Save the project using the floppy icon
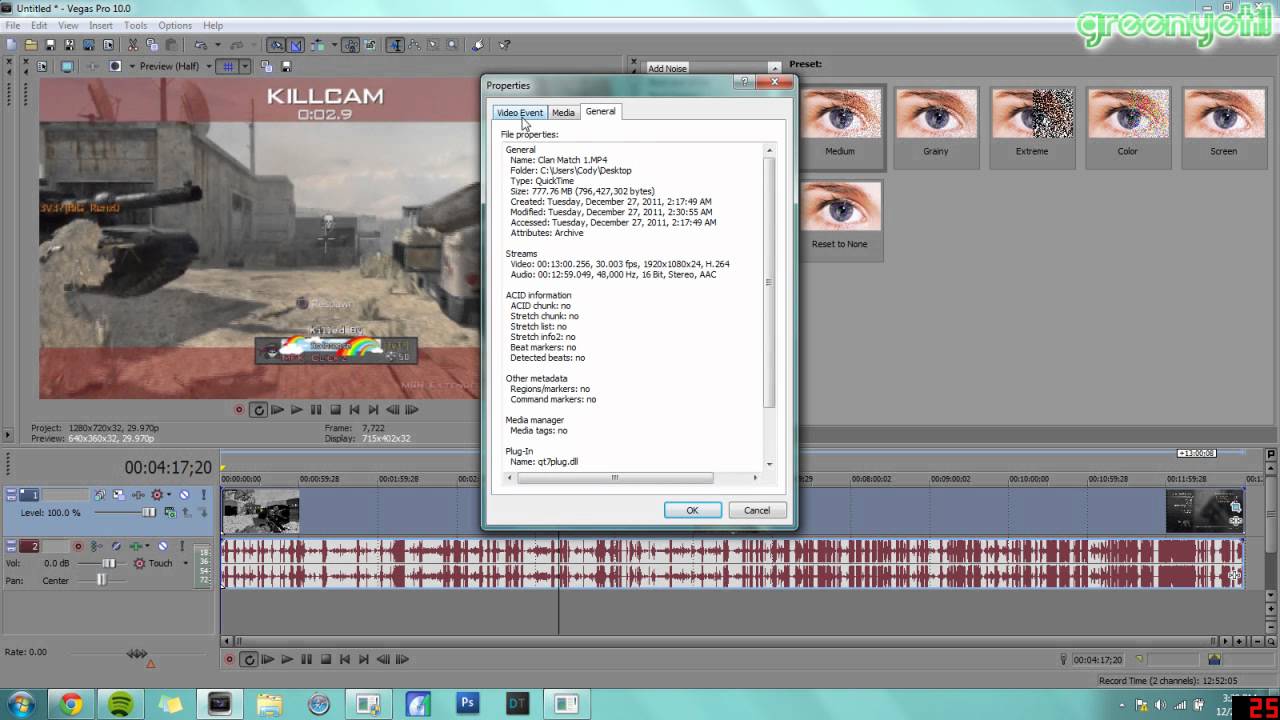The width and height of the screenshot is (1280, 720). [50, 45]
